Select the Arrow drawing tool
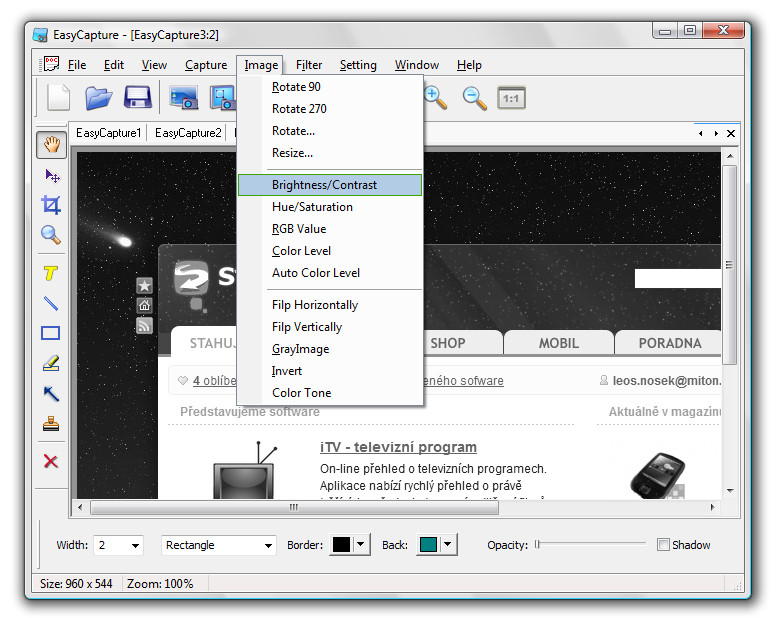The height and width of the screenshot is (618, 776). point(51,393)
